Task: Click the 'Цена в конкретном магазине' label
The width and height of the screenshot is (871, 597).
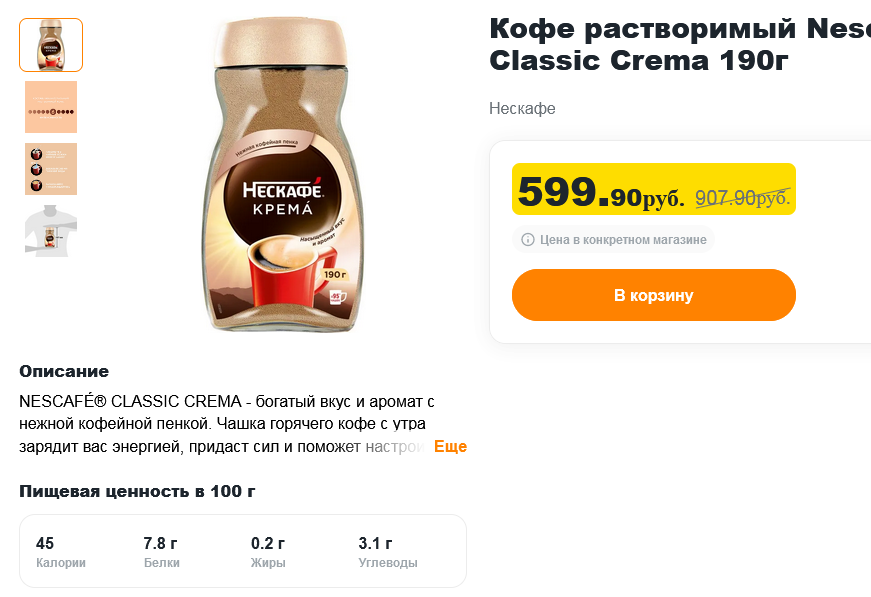Action: 623,240
